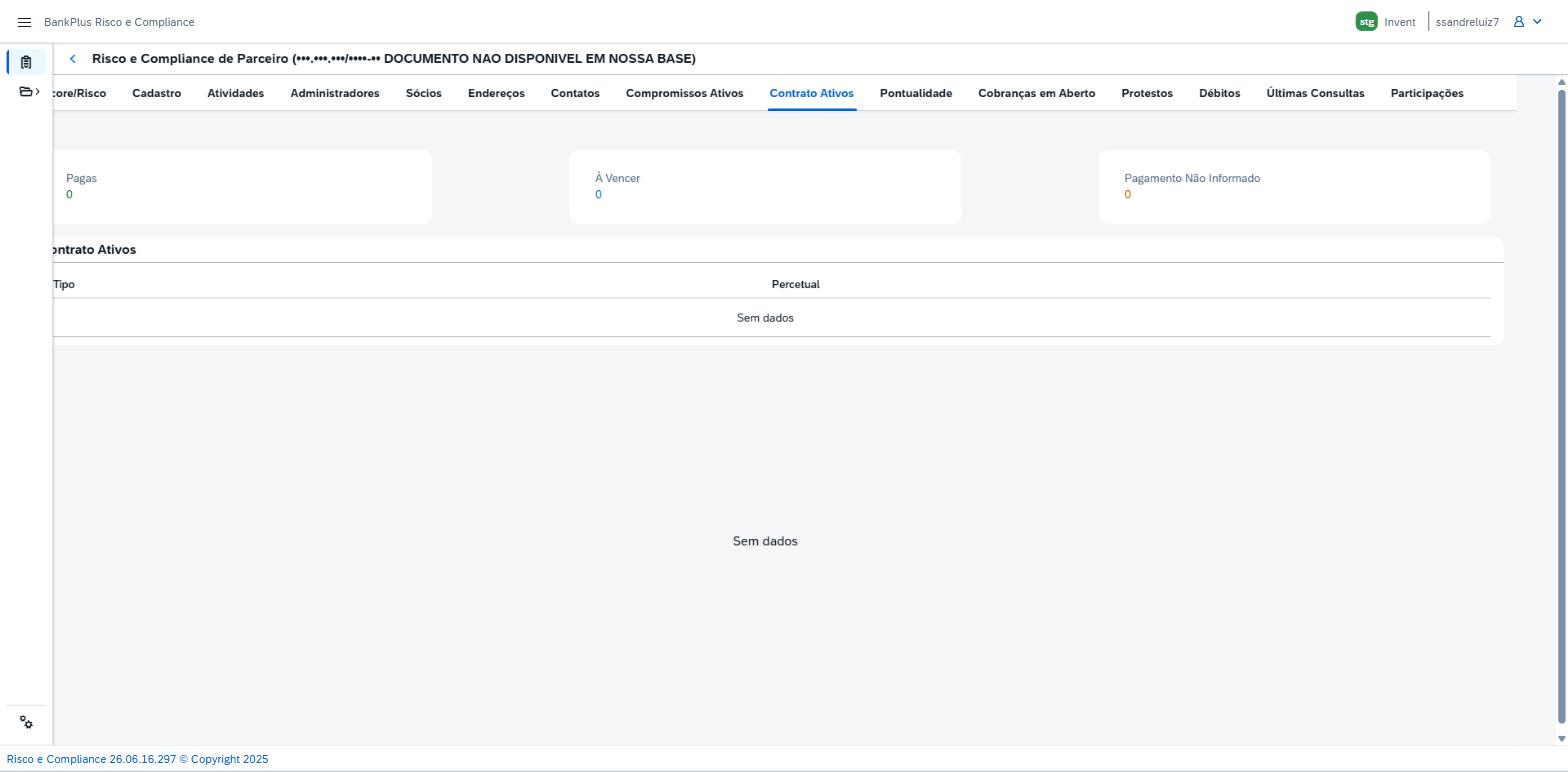Click the Tipo column header

coord(64,284)
